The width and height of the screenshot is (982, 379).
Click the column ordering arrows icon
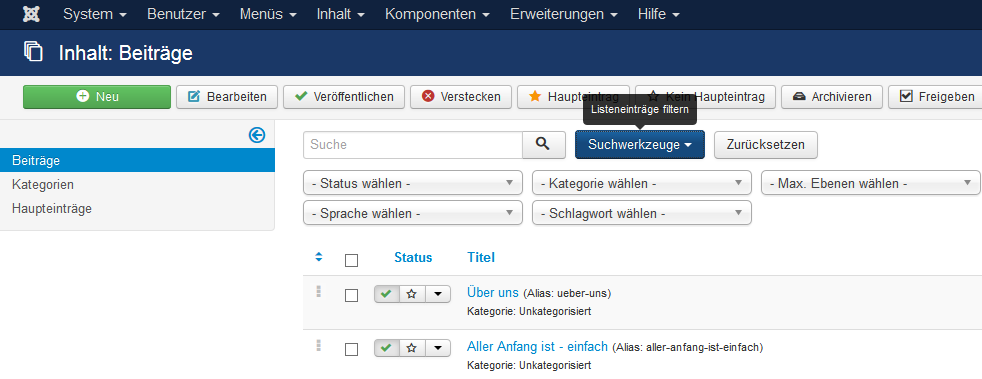click(x=318, y=257)
